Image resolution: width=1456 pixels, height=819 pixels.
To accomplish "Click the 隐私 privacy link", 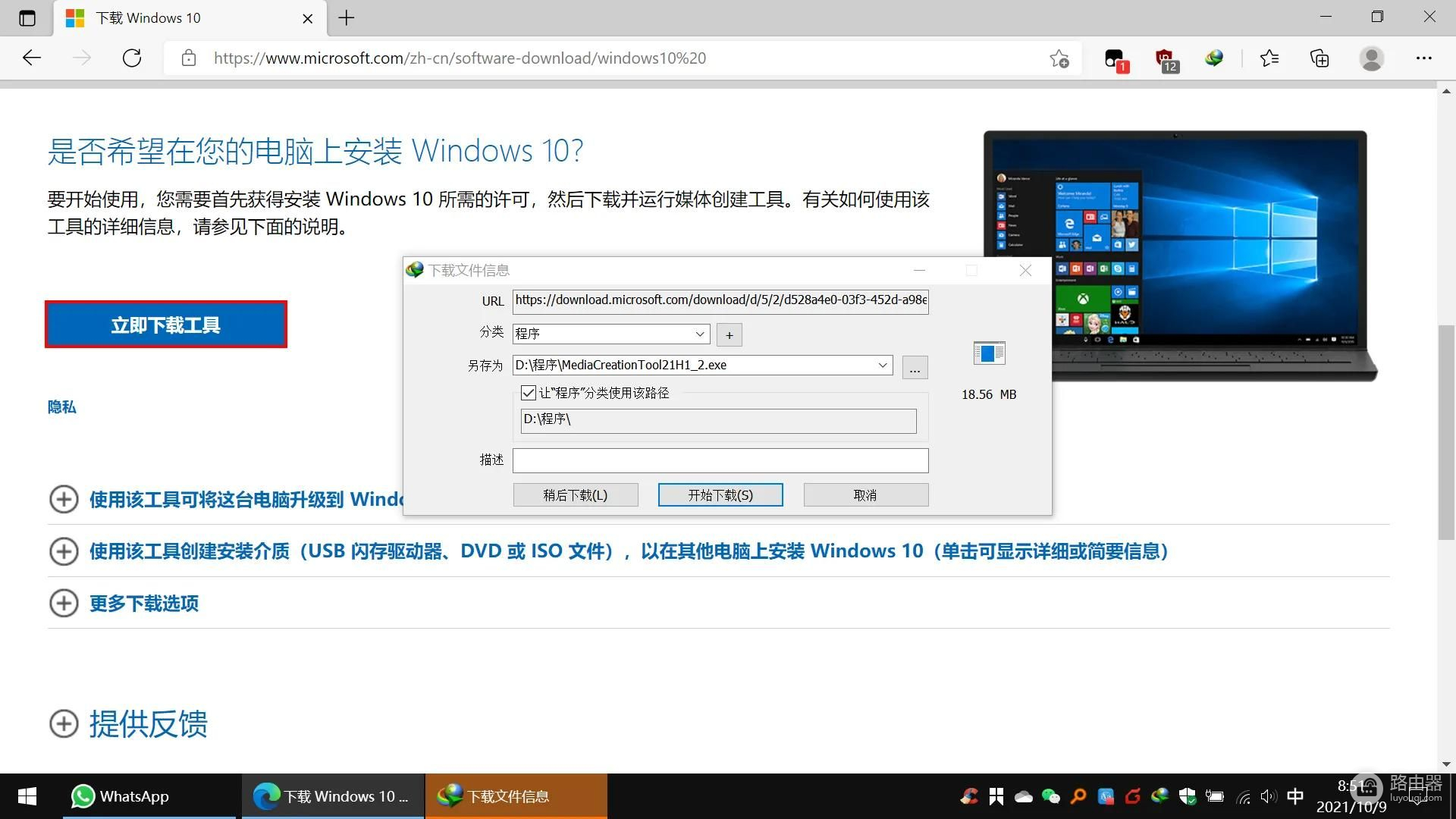I will [x=61, y=407].
